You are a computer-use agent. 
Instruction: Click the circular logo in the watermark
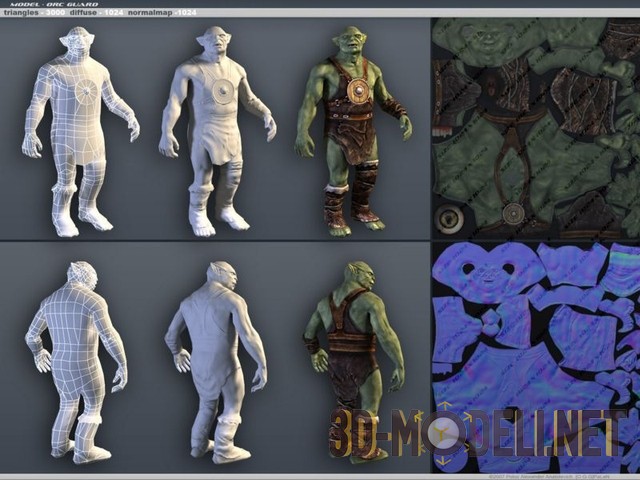click(445, 433)
